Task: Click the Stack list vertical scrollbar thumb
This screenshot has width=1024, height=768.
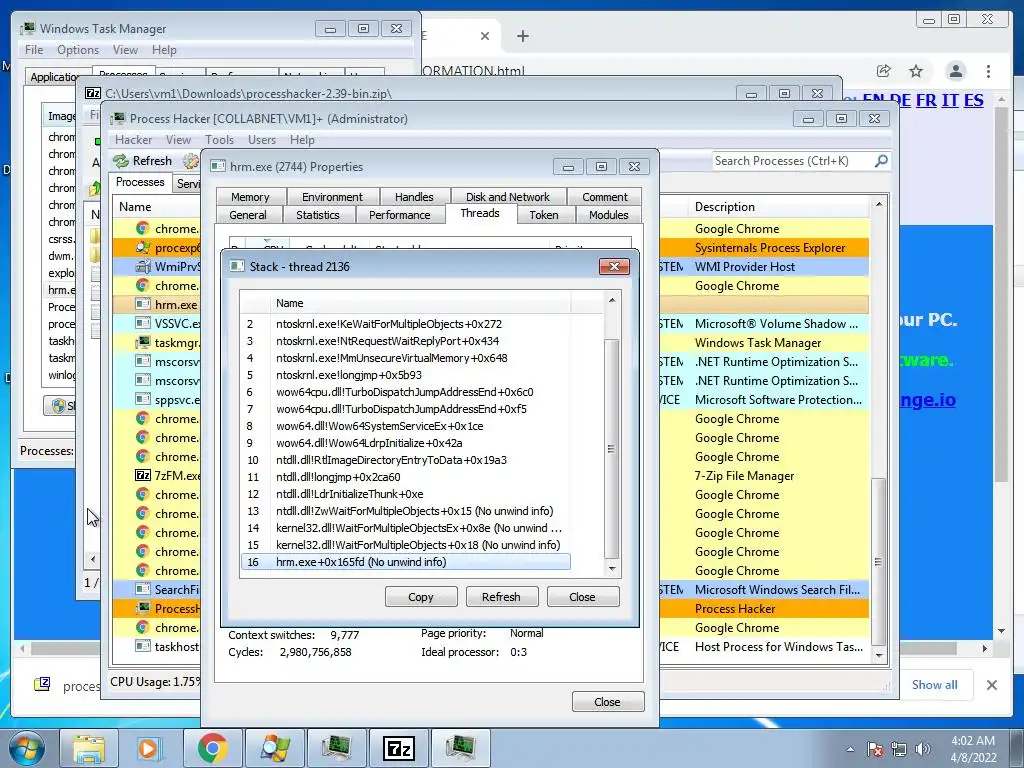Action: pos(612,449)
